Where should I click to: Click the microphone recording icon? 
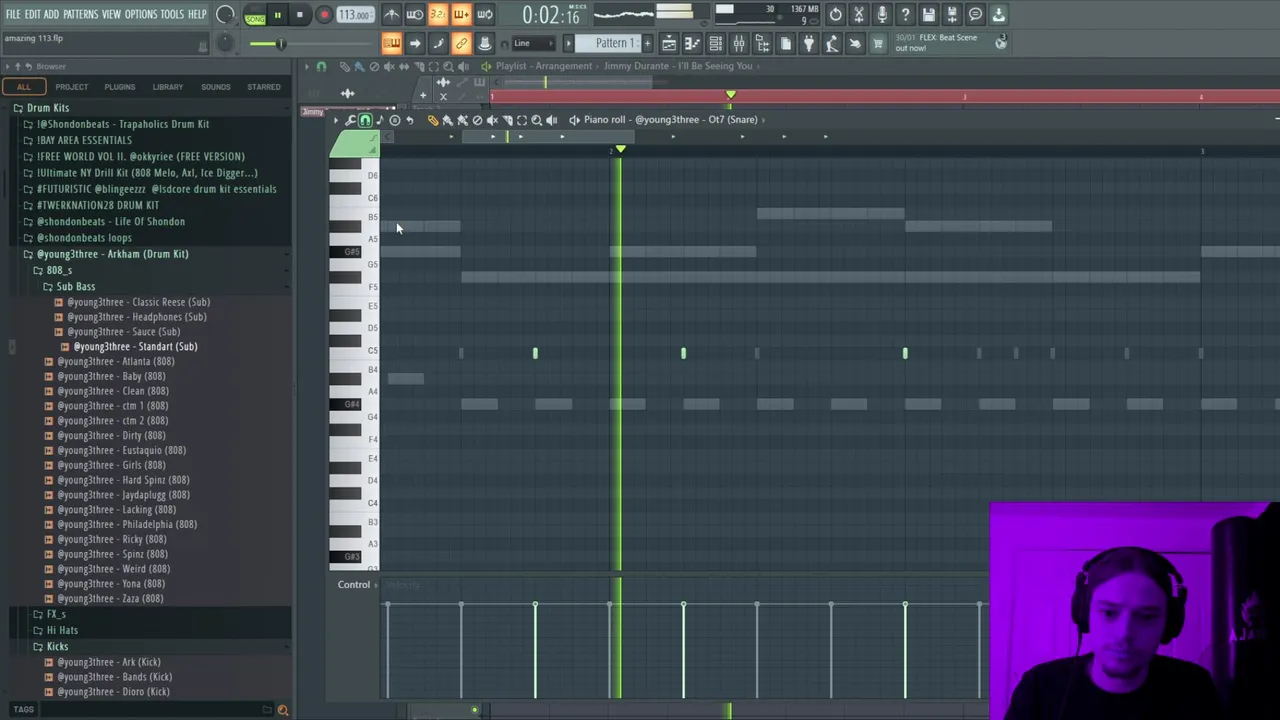click(882, 15)
